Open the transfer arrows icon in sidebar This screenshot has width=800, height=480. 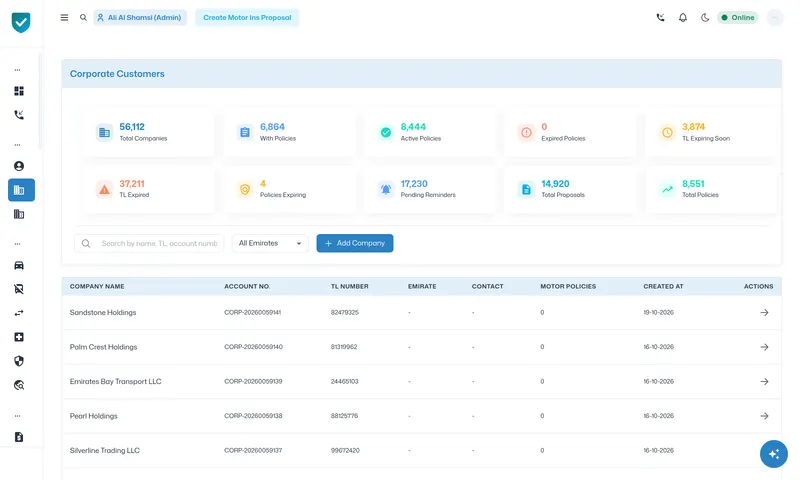(x=19, y=313)
